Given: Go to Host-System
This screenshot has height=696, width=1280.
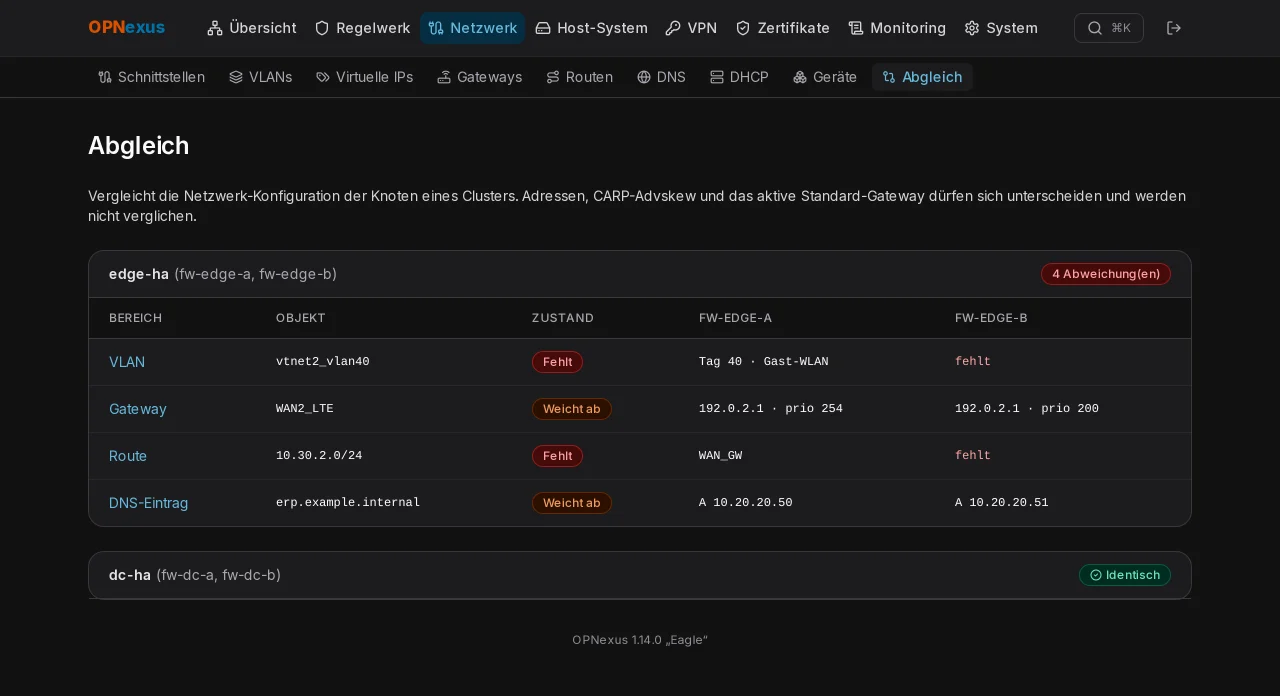Looking at the screenshot, I should click(591, 28).
